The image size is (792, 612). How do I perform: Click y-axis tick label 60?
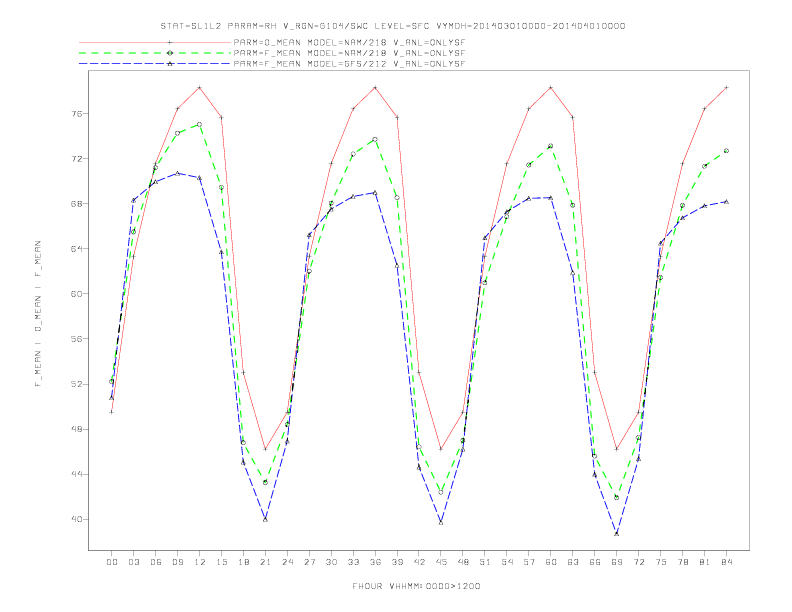tap(77, 293)
